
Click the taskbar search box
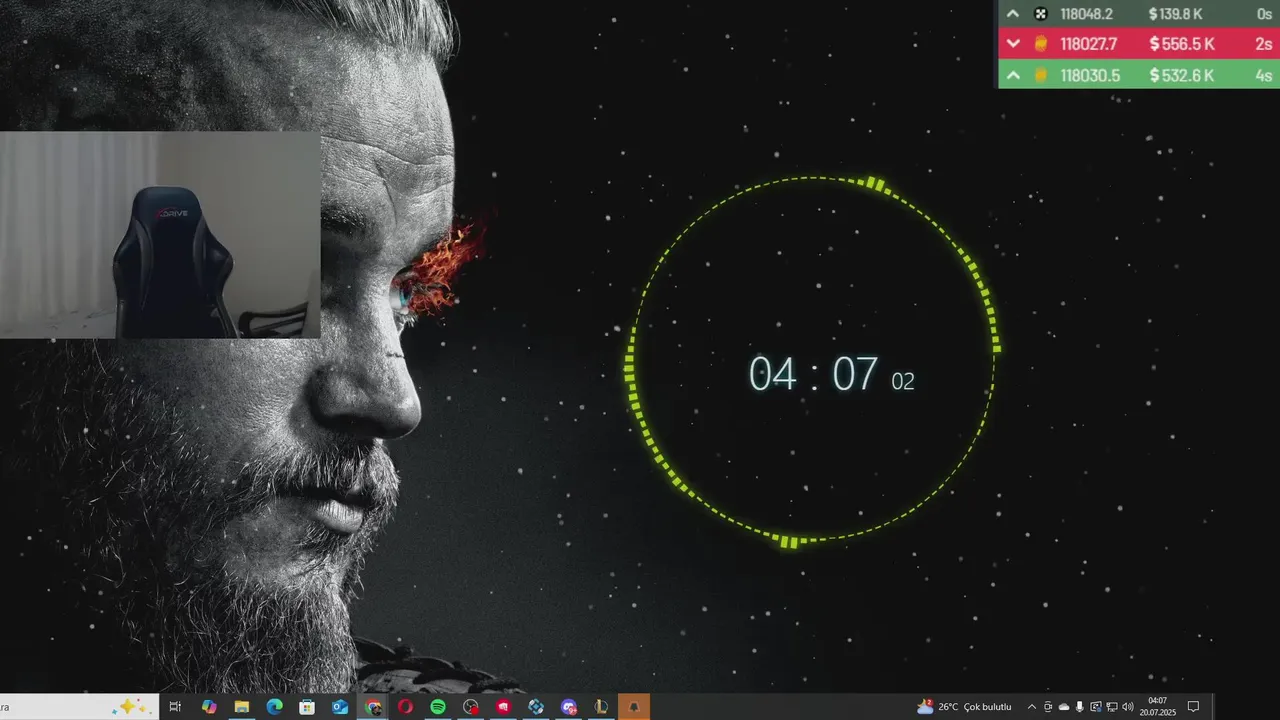pyautogui.click(x=78, y=707)
